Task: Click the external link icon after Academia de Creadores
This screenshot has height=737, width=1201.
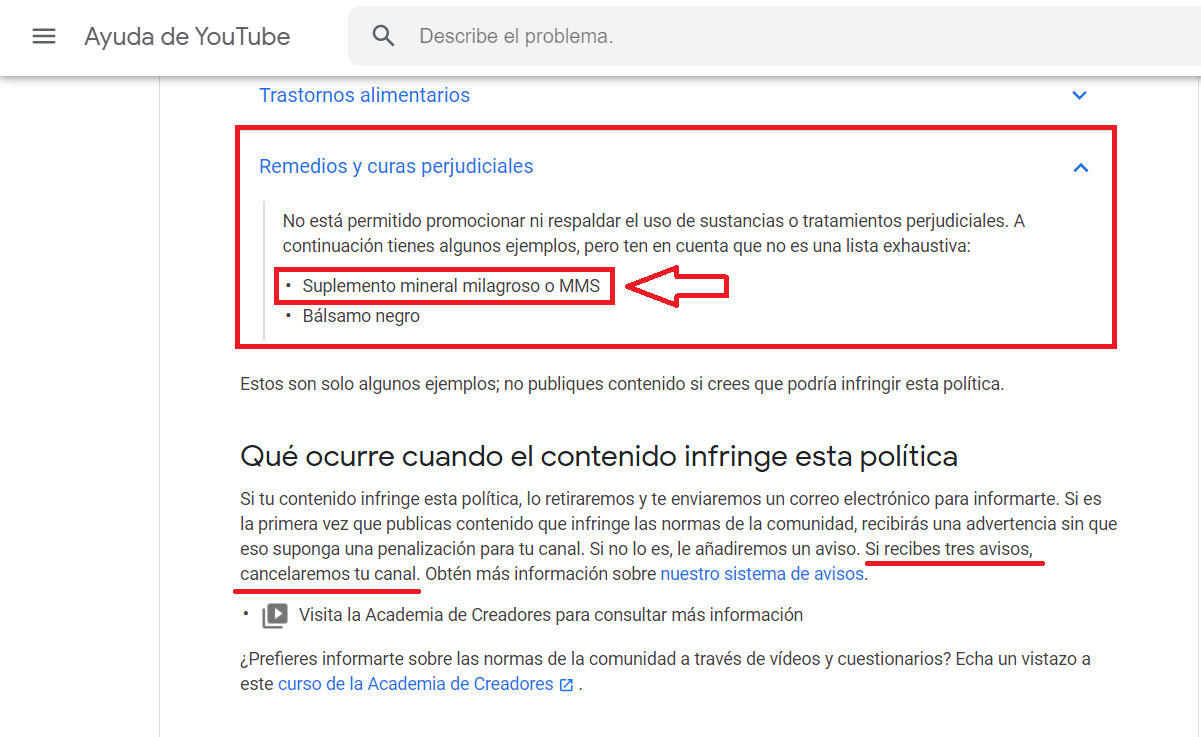Action: pyautogui.click(x=566, y=685)
